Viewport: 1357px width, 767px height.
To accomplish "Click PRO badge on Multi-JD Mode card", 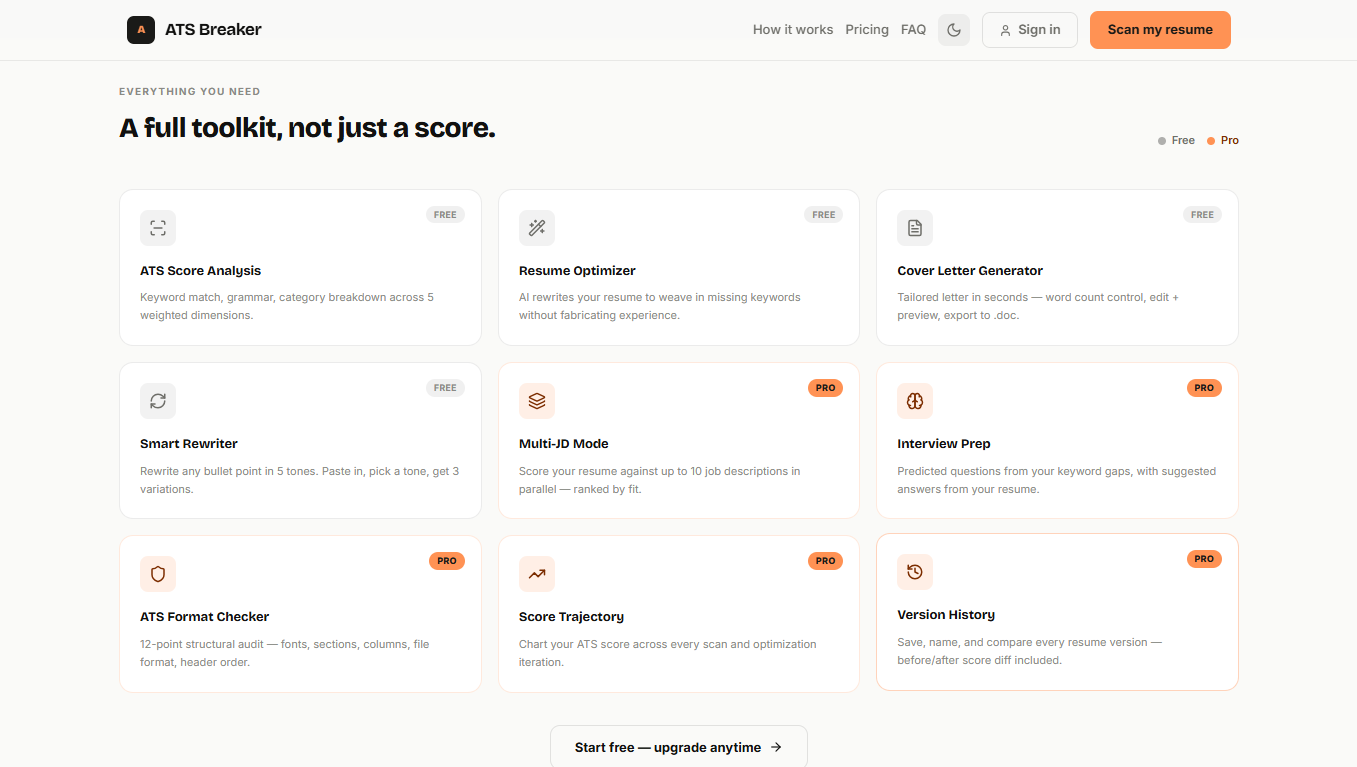I will (x=825, y=388).
